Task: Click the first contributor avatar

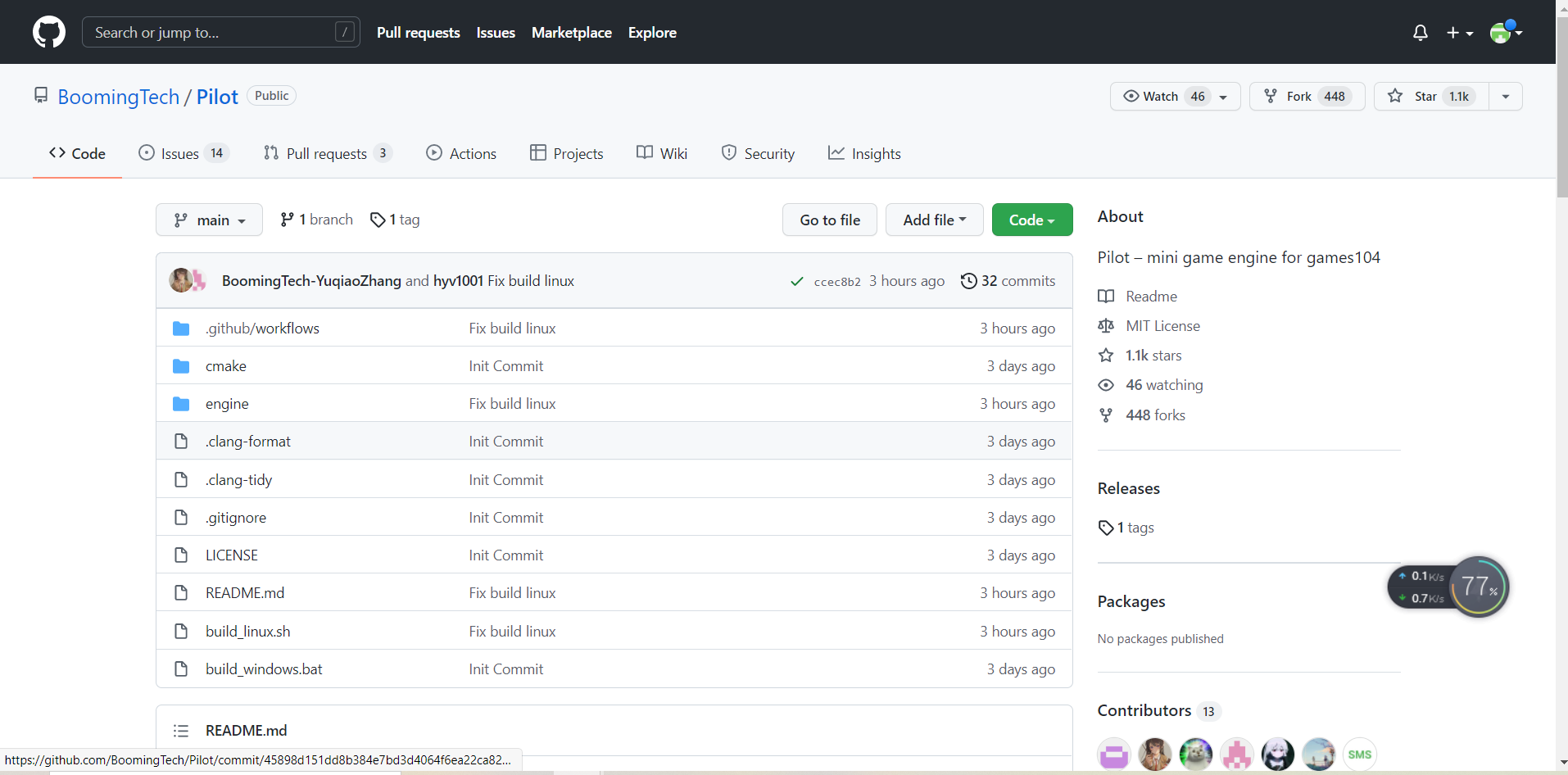Action: [x=1114, y=755]
